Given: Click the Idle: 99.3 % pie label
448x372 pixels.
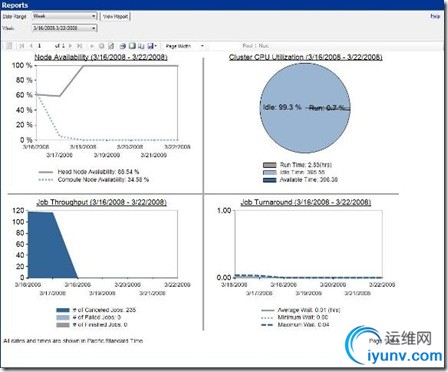Looking at the screenshot, I should [x=282, y=107].
